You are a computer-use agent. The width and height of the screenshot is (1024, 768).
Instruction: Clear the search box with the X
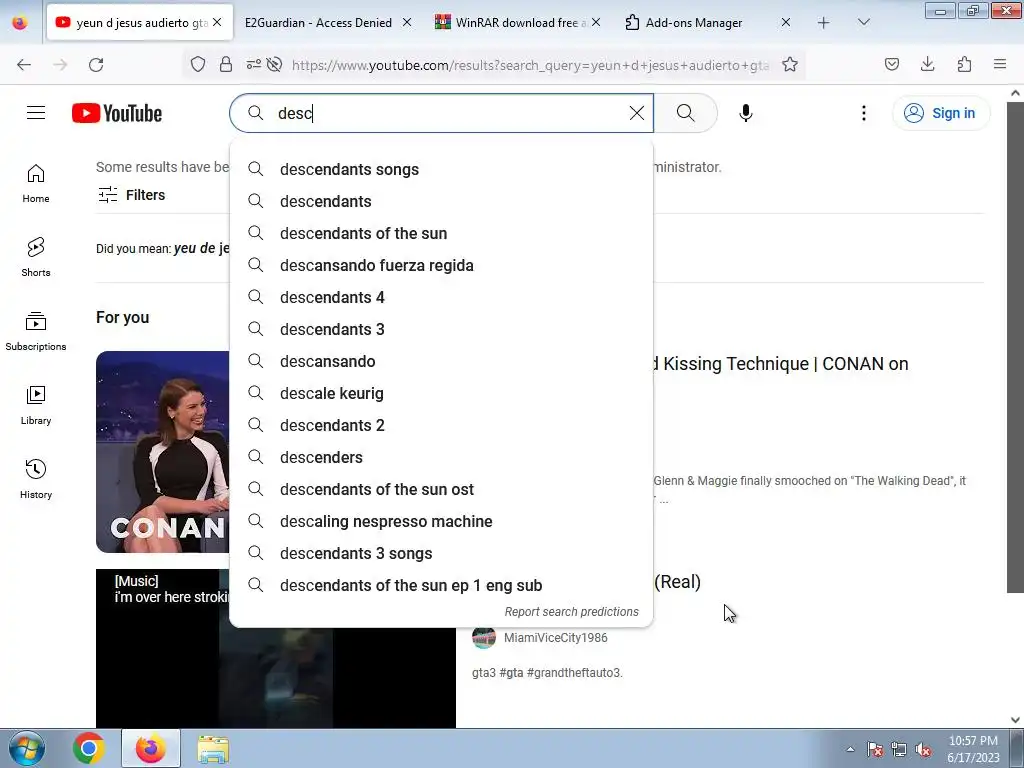tap(637, 113)
